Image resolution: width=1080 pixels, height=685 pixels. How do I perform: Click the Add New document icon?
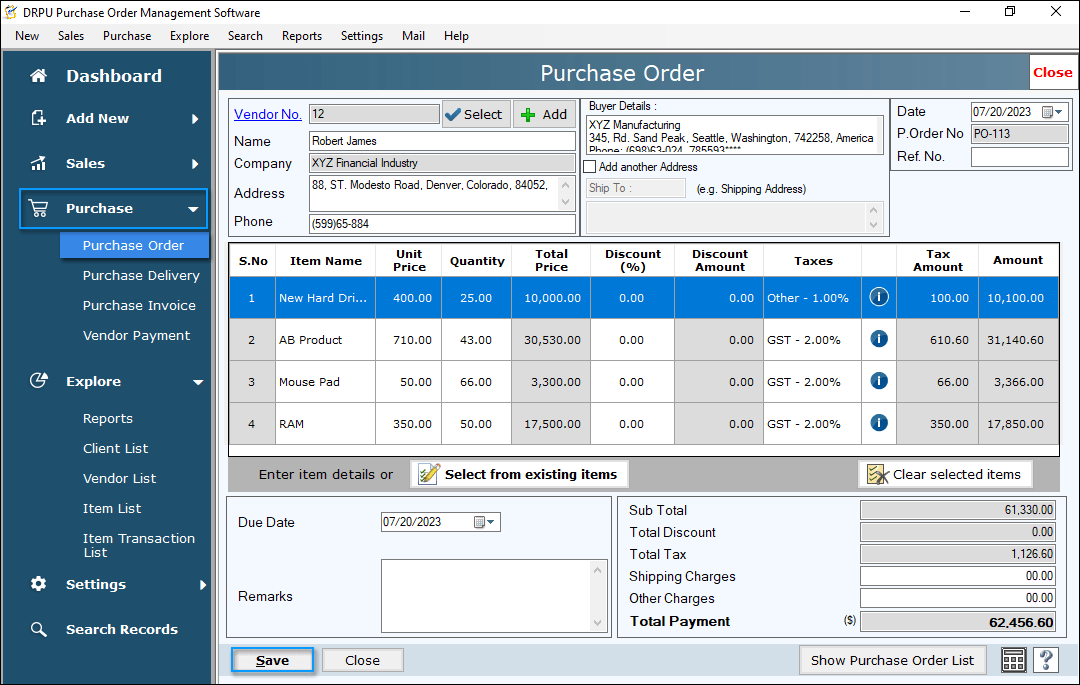click(x=39, y=118)
